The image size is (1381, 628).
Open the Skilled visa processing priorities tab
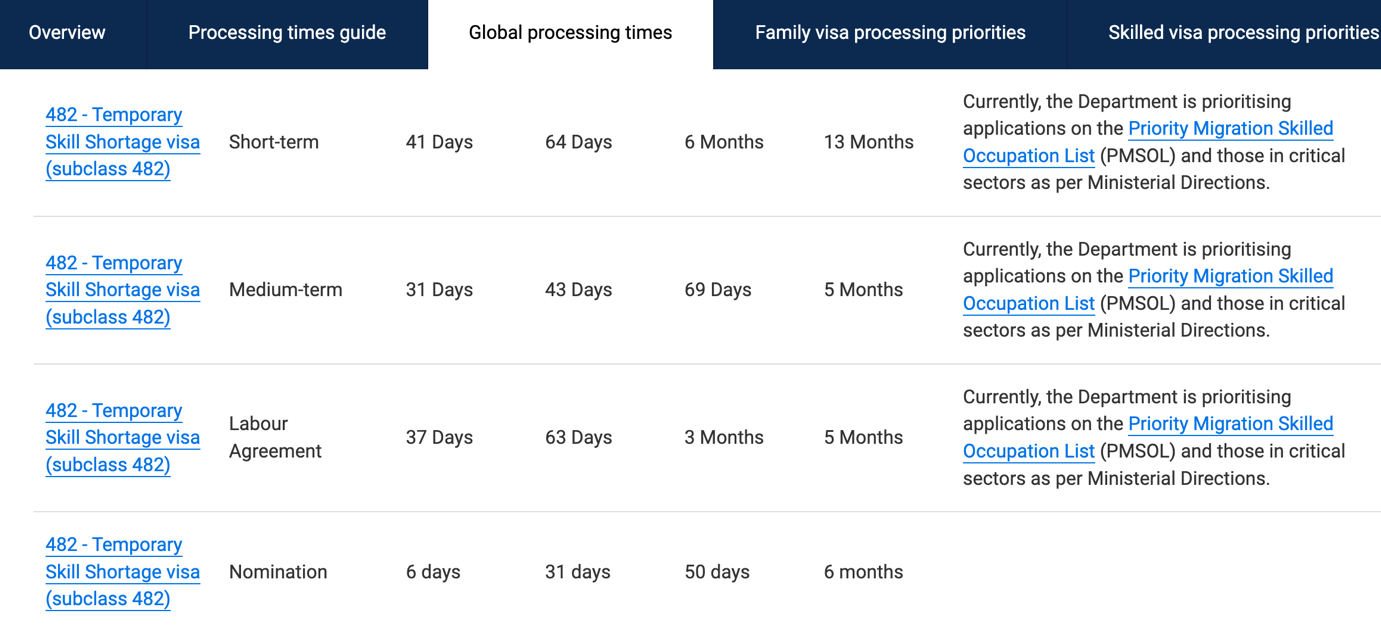pyautogui.click(x=1243, y=32)
